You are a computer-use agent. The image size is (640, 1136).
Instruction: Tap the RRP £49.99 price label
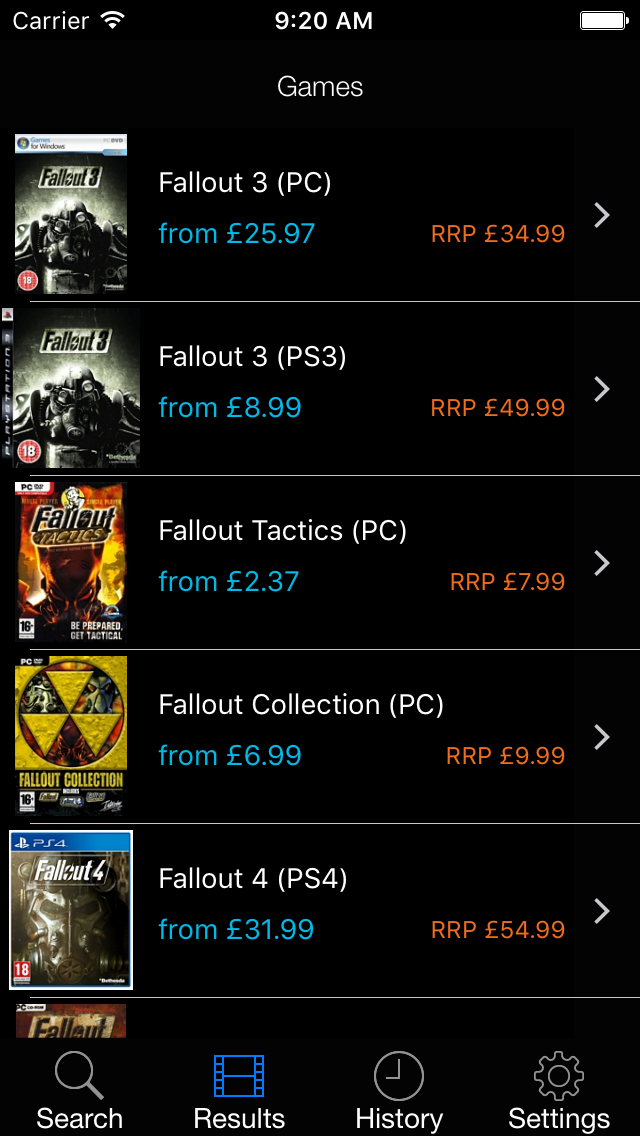coord(497,407)
